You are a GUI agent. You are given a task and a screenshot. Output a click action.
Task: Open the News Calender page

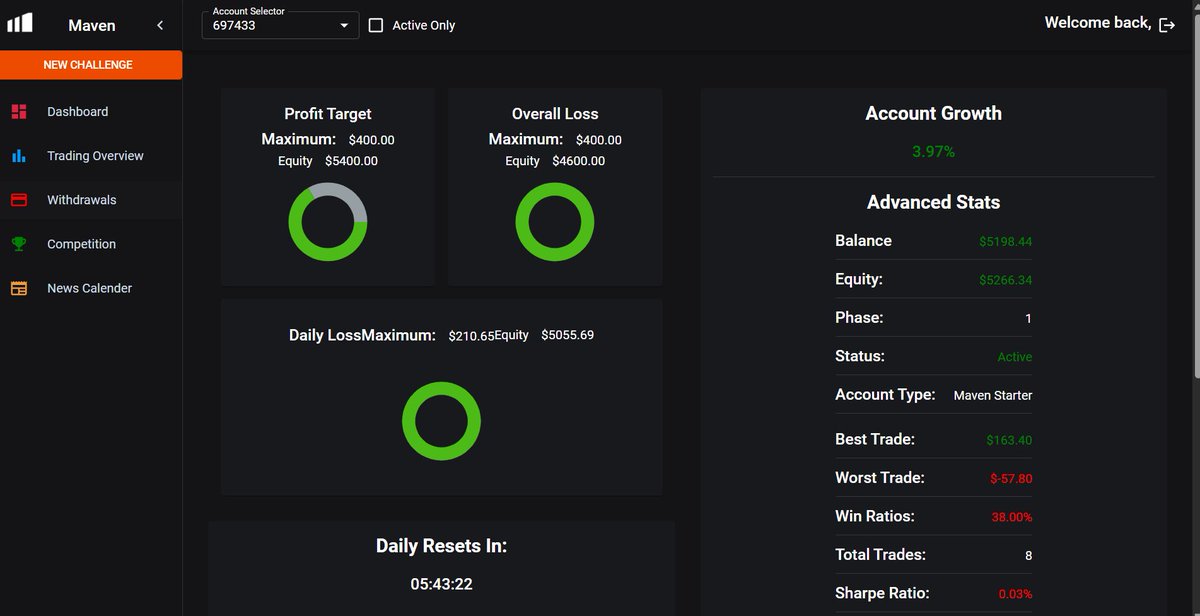coord(91,288)
